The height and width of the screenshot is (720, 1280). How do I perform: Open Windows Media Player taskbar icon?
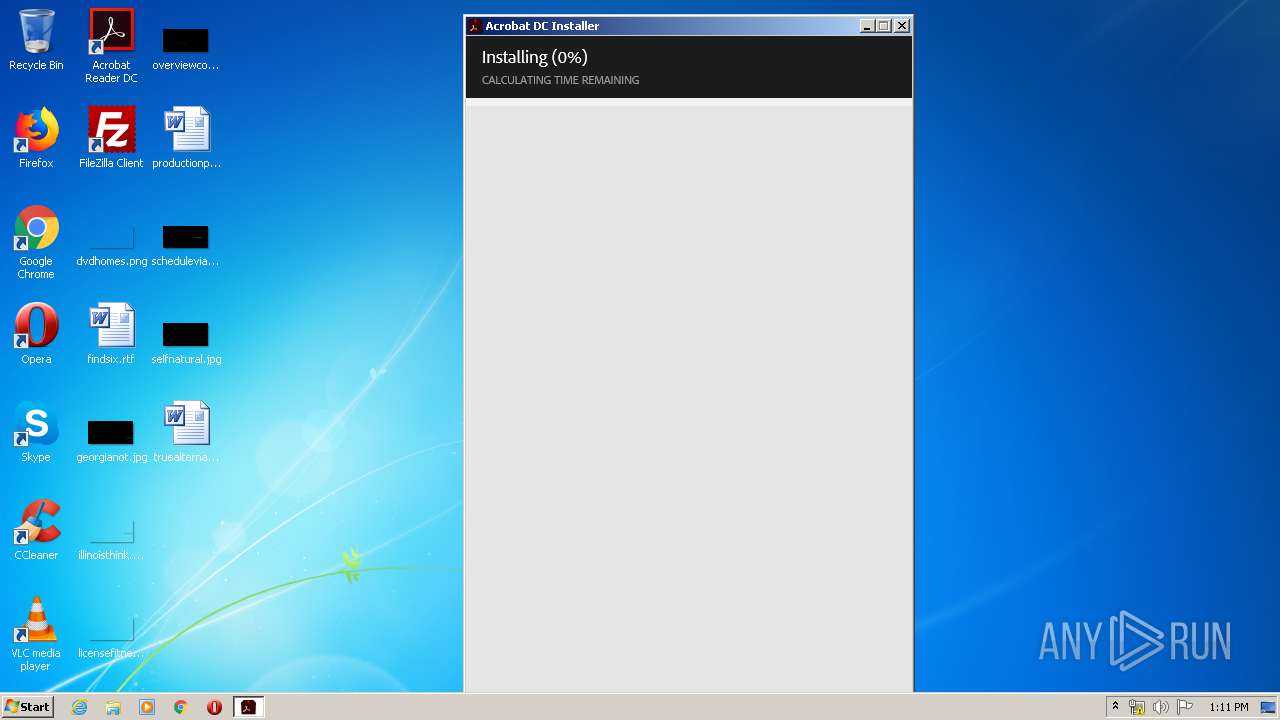[147, 707]
